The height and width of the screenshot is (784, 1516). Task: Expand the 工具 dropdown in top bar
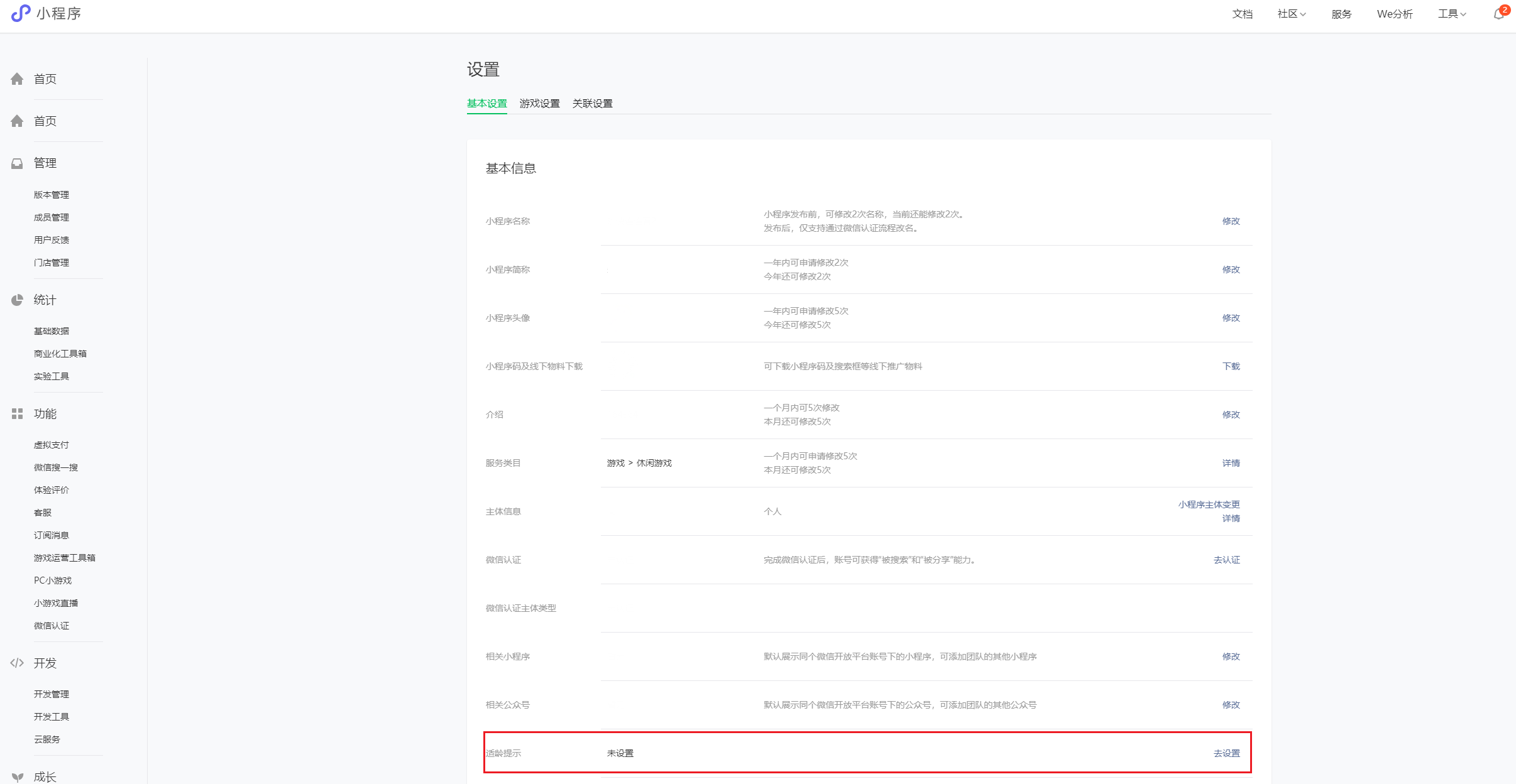(1451, 14)
